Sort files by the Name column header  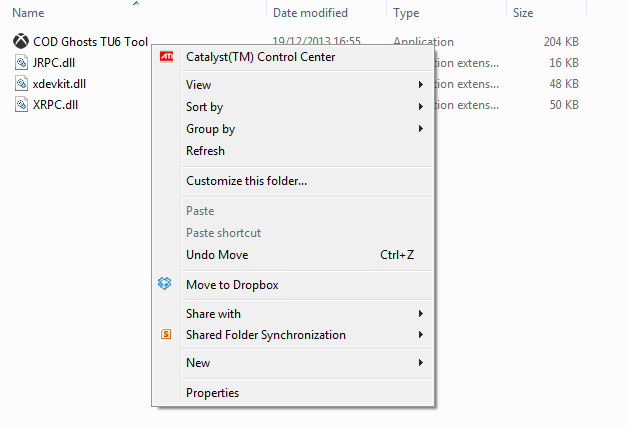[x=28, y=13]
